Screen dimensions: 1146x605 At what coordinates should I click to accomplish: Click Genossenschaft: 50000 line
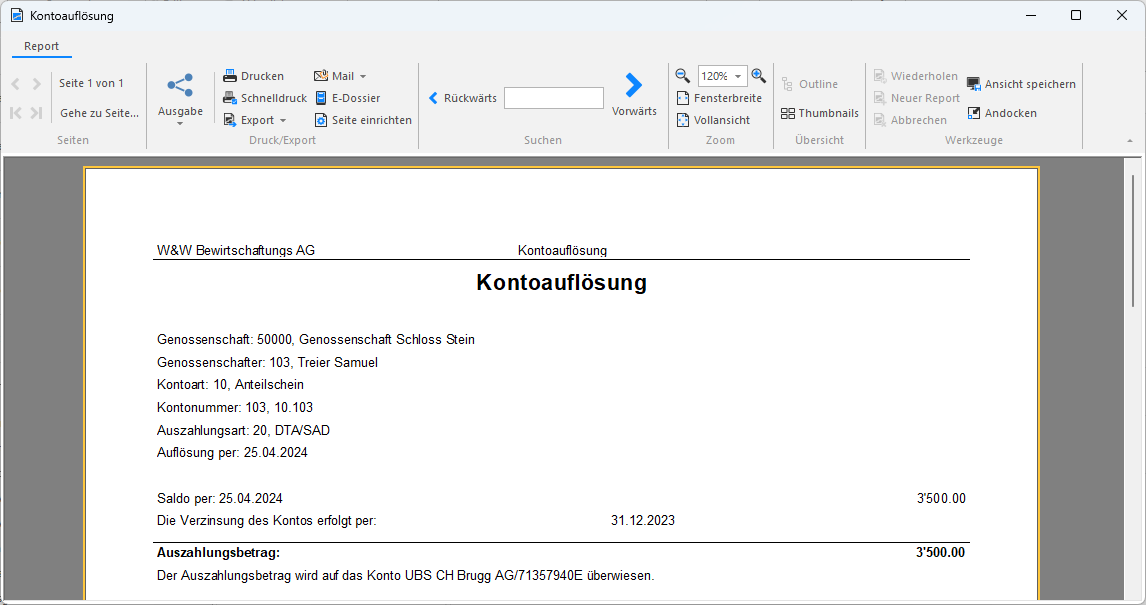pos(316,339)
